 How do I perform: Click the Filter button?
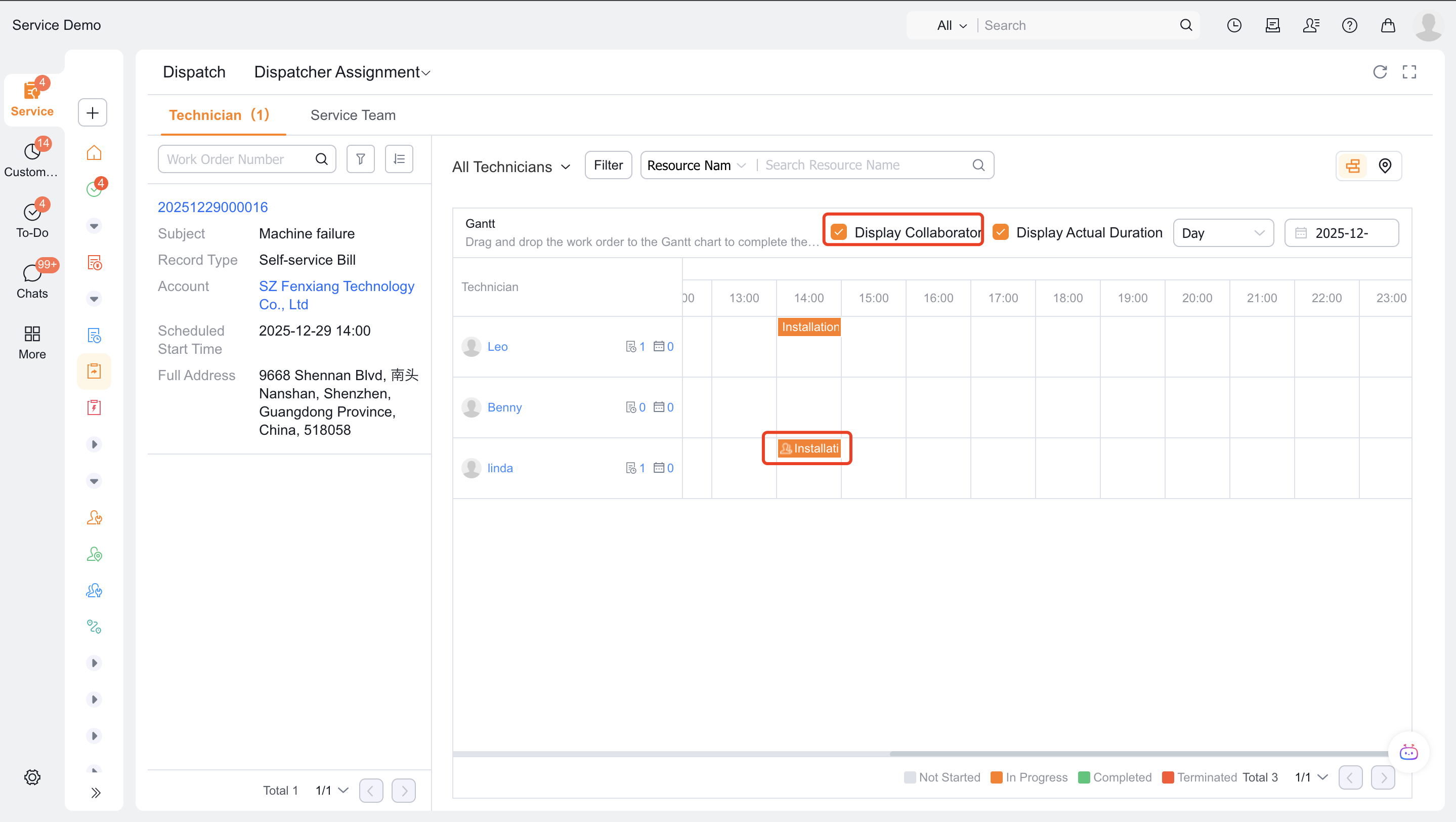pos(608,165)
